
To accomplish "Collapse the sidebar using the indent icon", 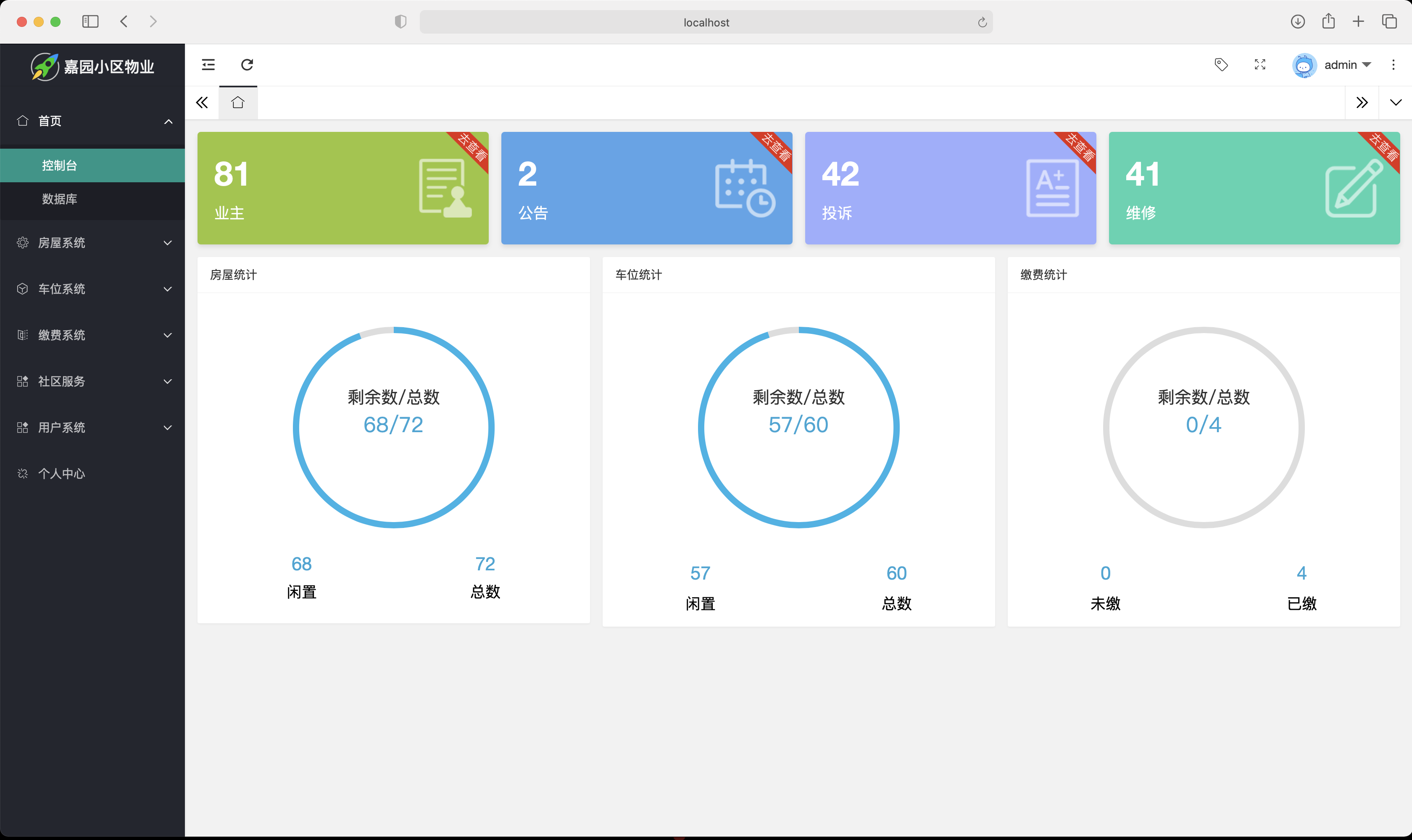I will point(208,65).
